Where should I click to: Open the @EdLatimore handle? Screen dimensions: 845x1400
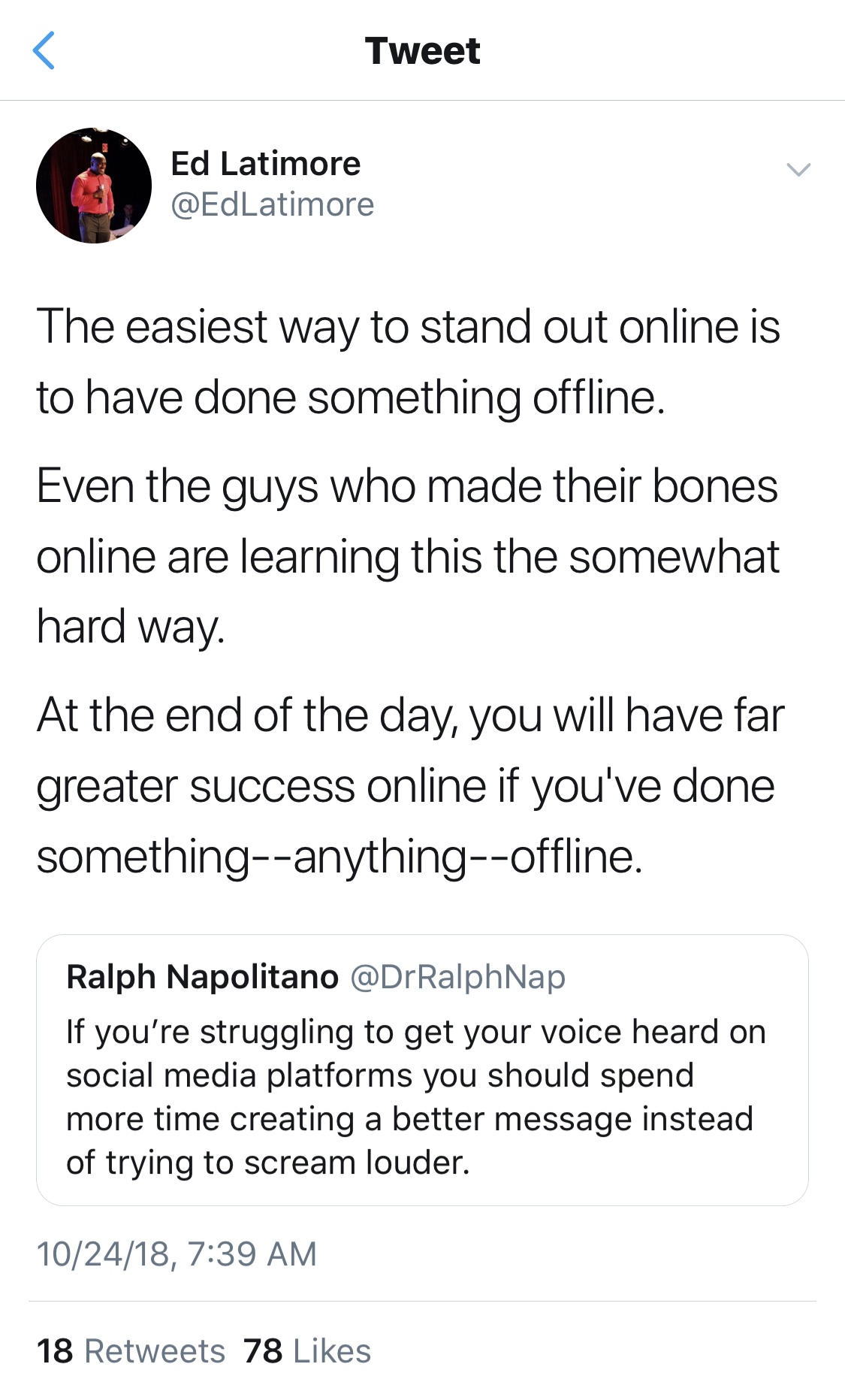(x=272, y=204)
